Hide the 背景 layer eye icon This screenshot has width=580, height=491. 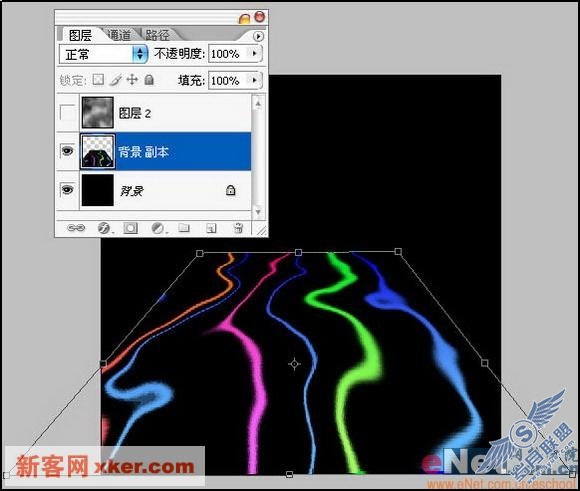click(67, 190)
